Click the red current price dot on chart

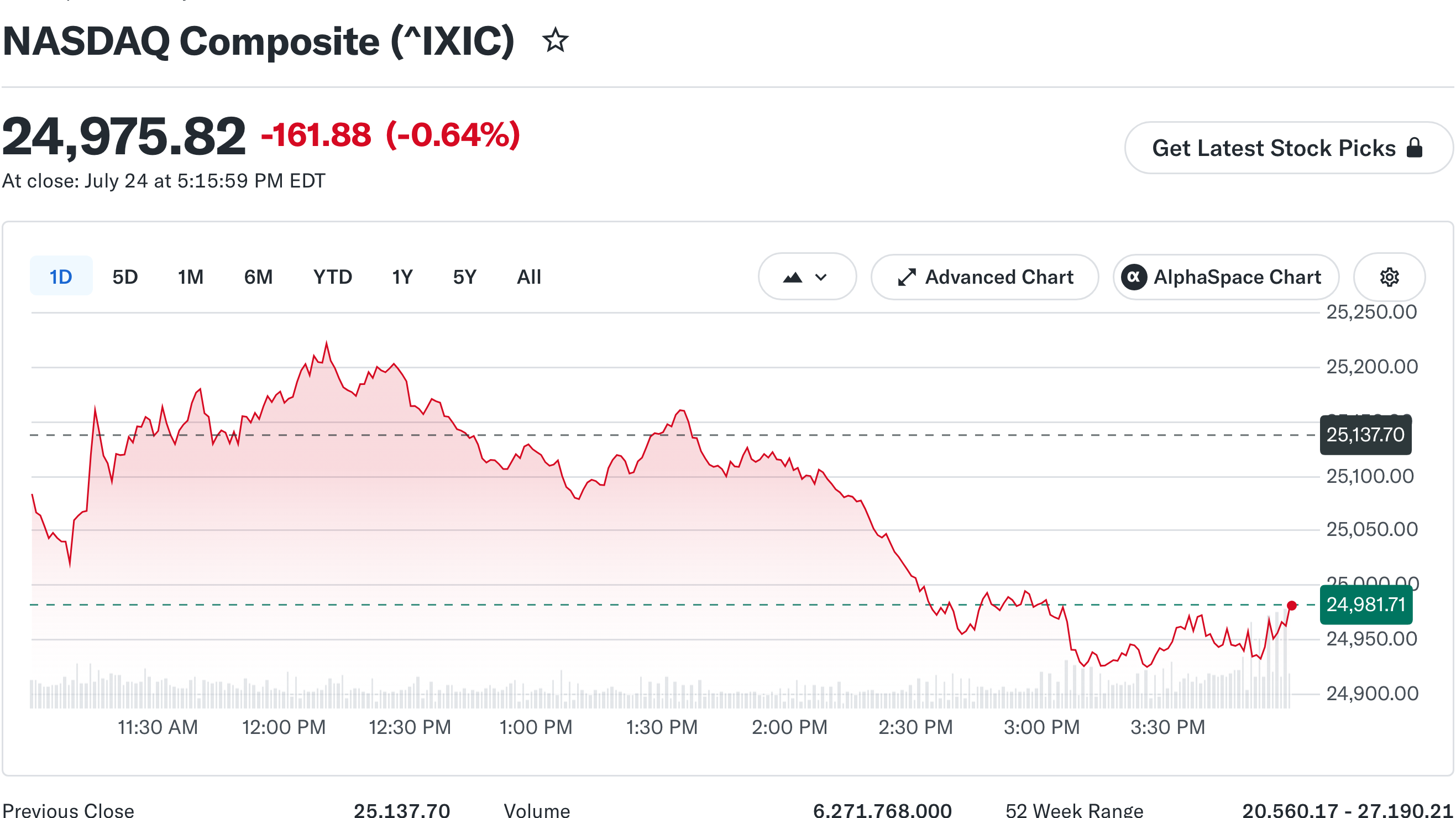point(1291,606)
